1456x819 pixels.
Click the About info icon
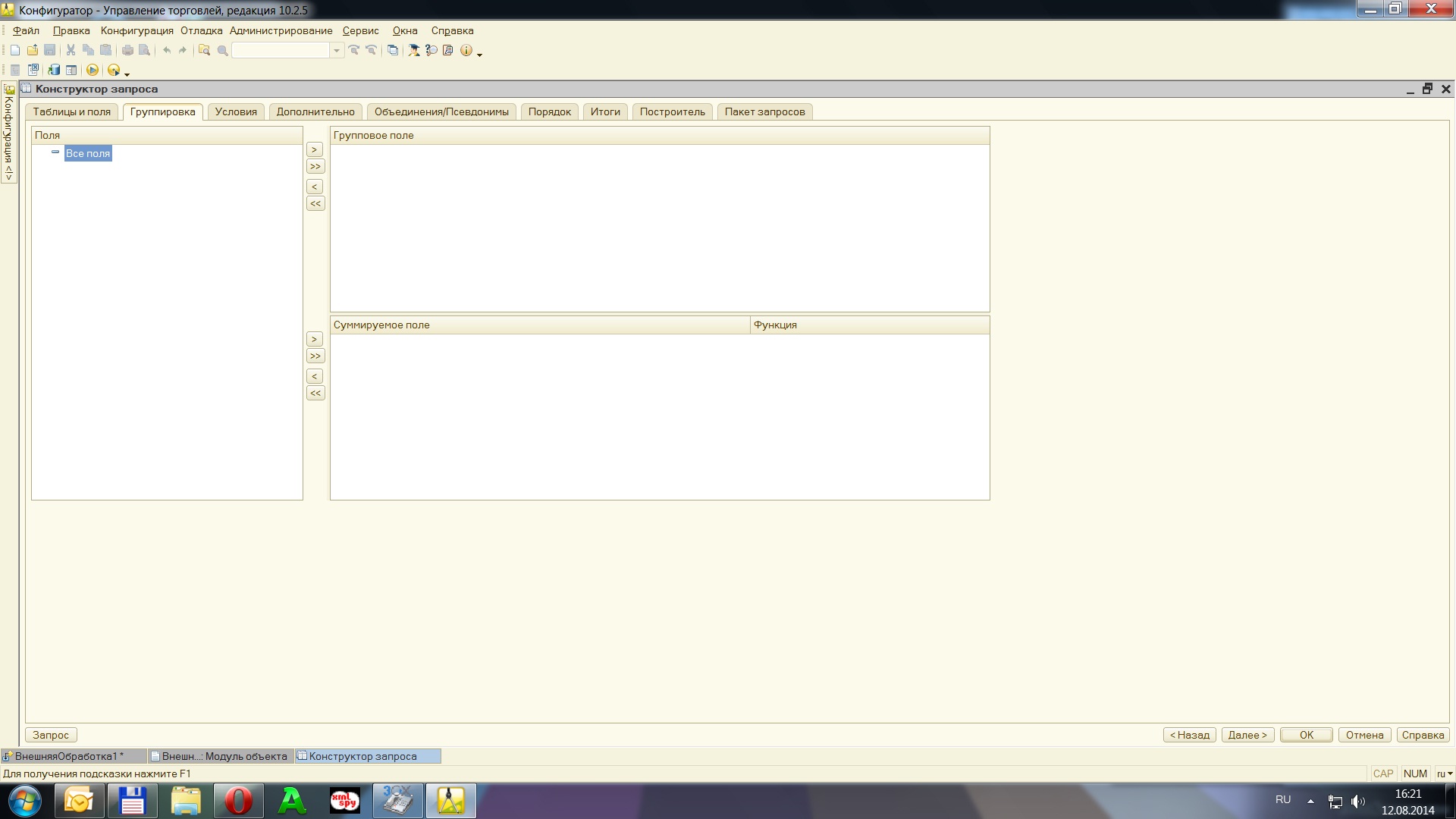pyautogui.click(x=466, y=50)
